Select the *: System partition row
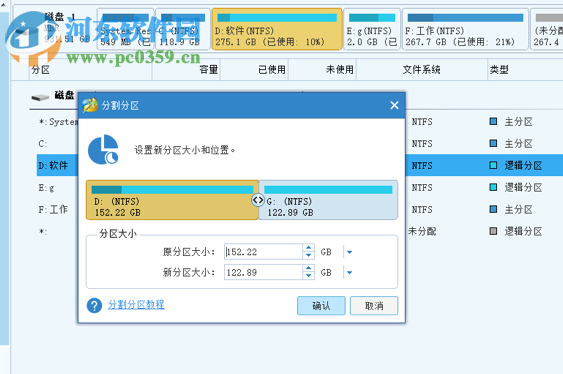 300,122
